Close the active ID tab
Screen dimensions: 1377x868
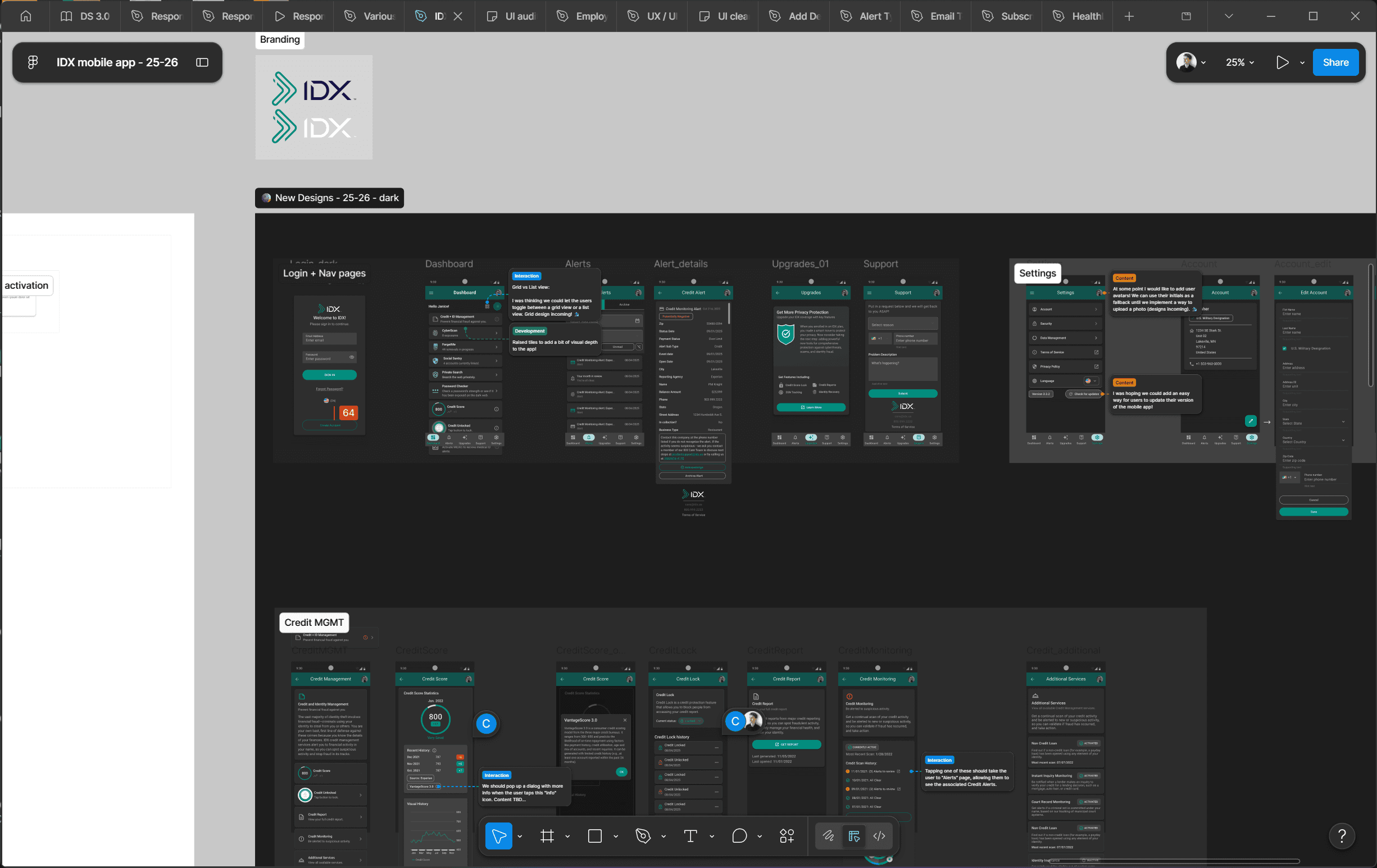click(x=458, y=16)
